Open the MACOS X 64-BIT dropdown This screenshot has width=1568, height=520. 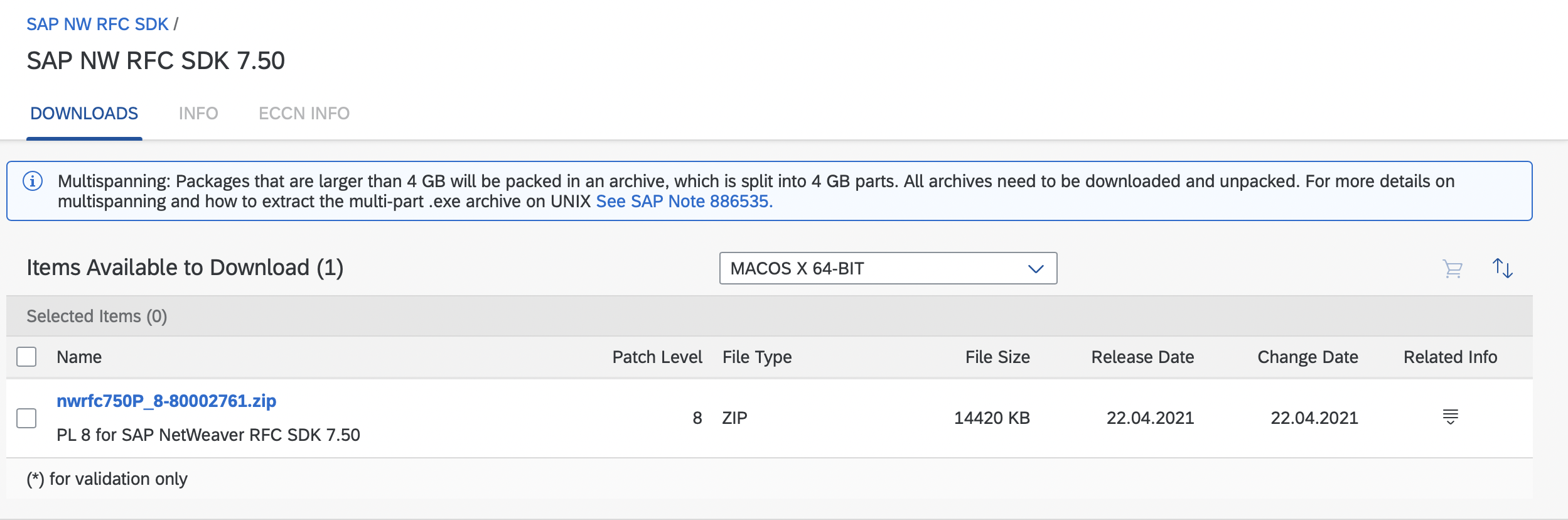(x=887, y=268)
